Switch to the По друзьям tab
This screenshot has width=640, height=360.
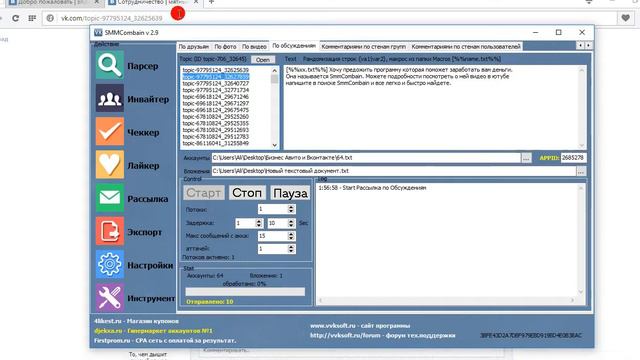193,47
